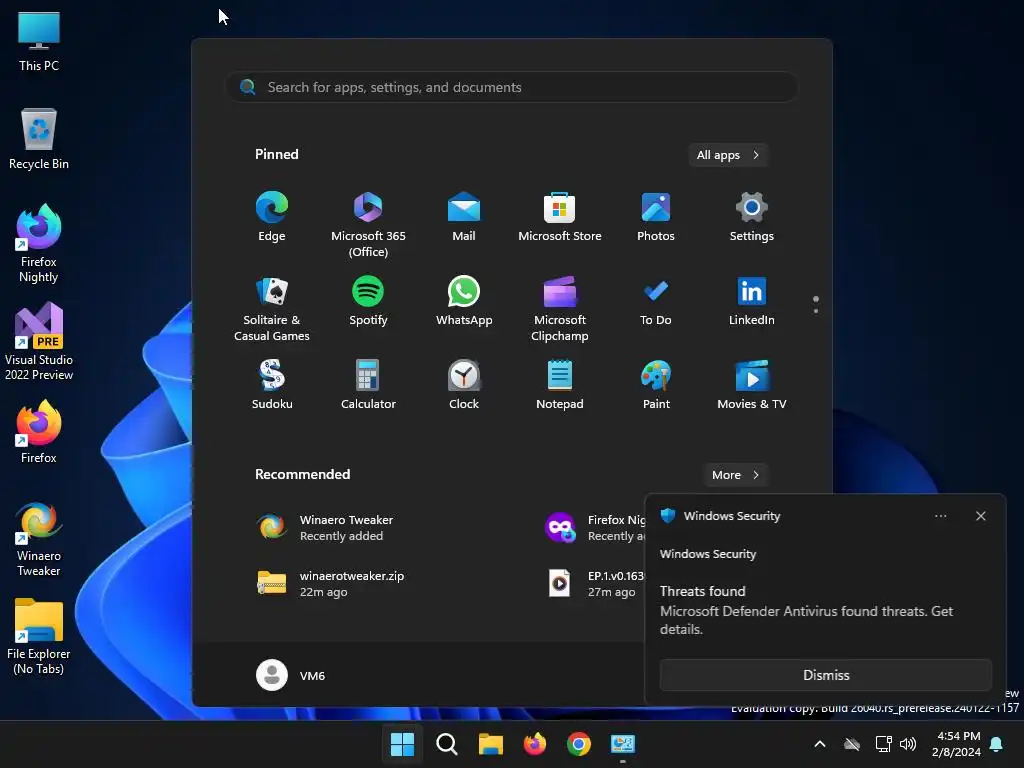Click the Windows Start button on taskbar
Image resolution: width=1024 pixels, height=768 pixels.
pos(402,744)
